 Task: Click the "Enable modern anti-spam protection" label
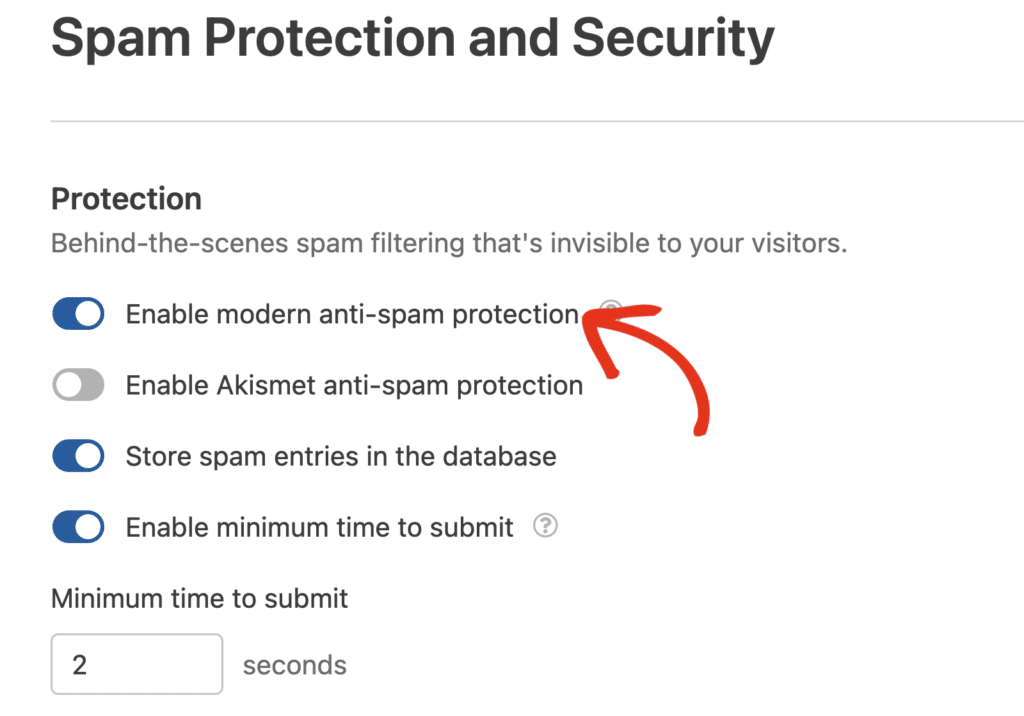352,315
